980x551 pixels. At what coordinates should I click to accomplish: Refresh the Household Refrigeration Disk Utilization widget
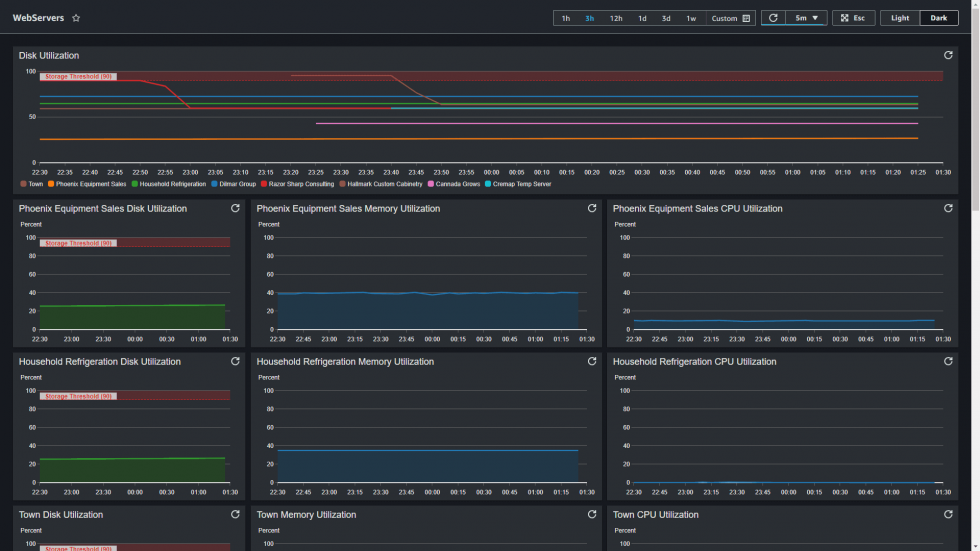(235, 361)
